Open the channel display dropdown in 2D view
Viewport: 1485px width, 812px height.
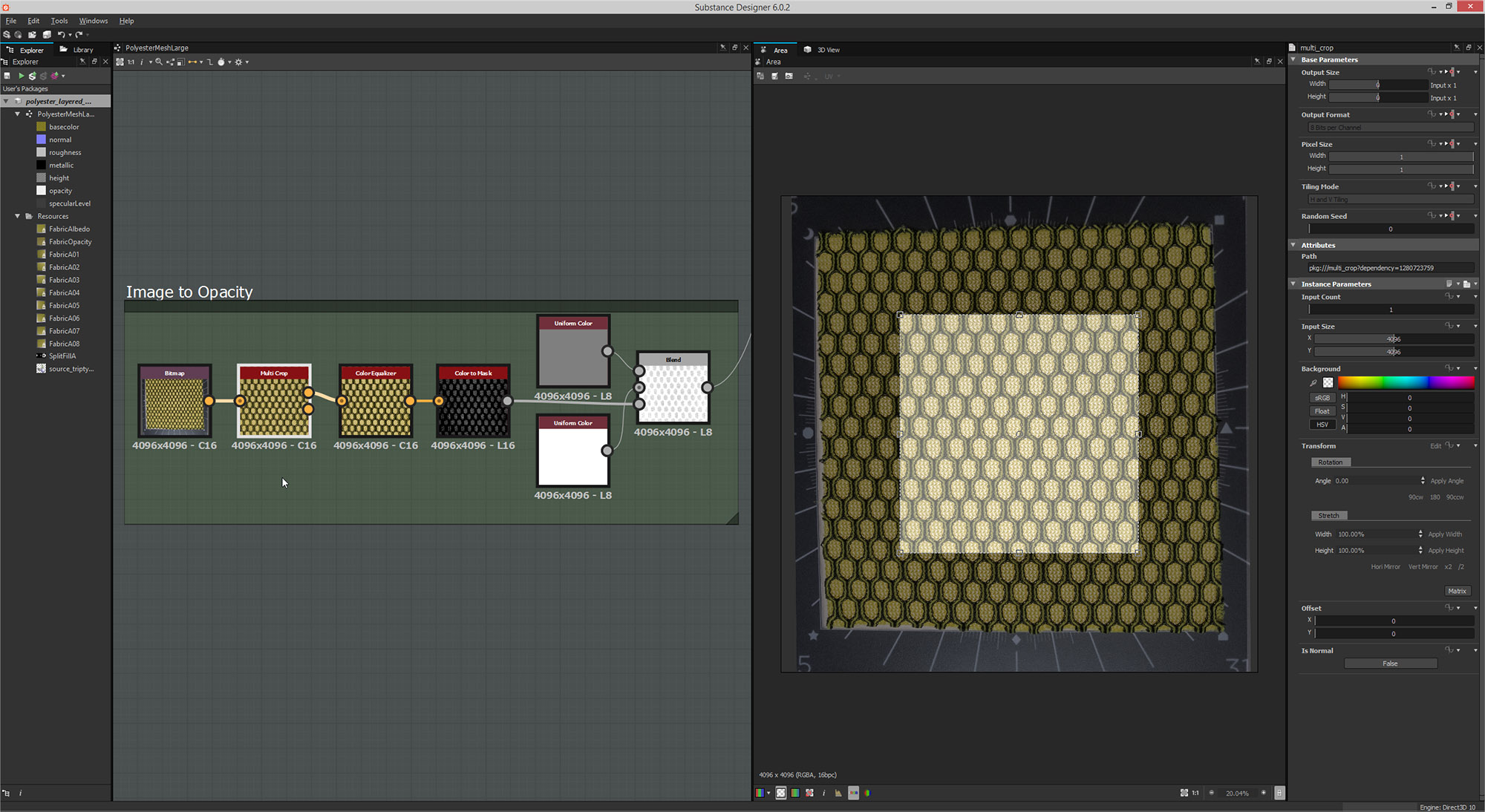pos(768,793)
